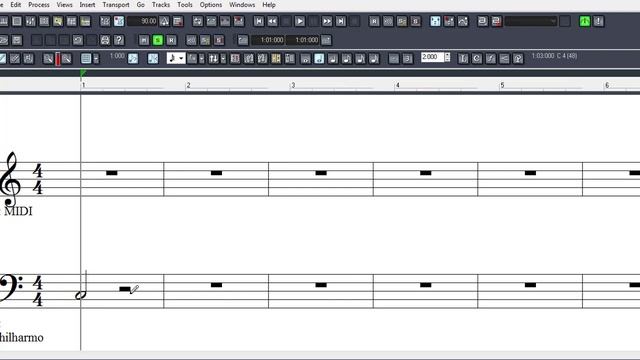This screenshot has width=640, height=360.
Task: Select the sixteenth note duration
Action: coord(360,58)
